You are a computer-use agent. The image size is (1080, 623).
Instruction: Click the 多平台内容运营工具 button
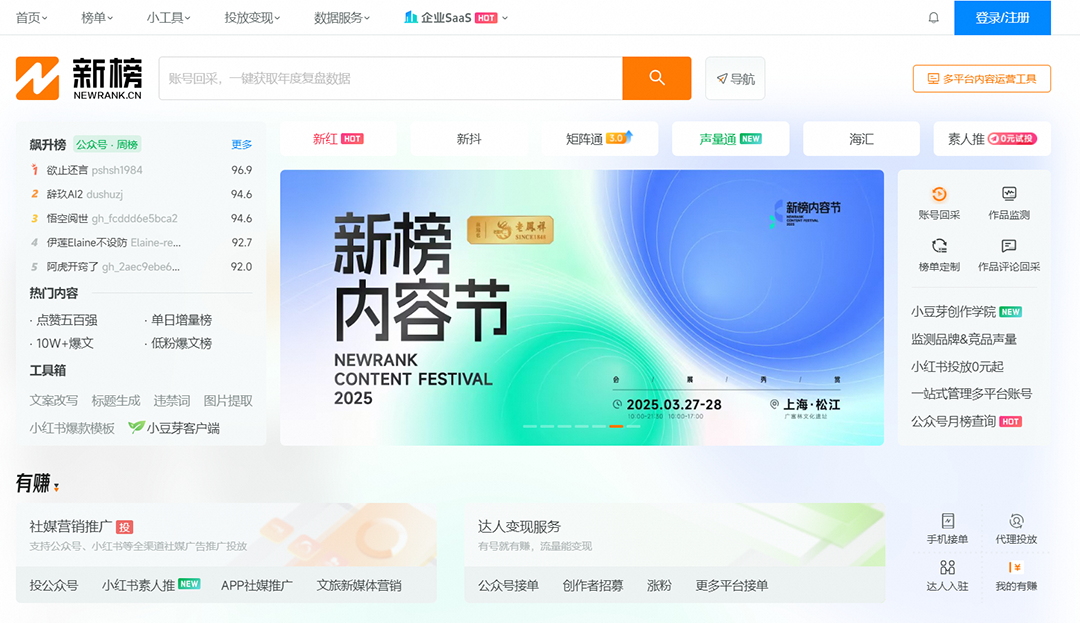coord(982,78)
